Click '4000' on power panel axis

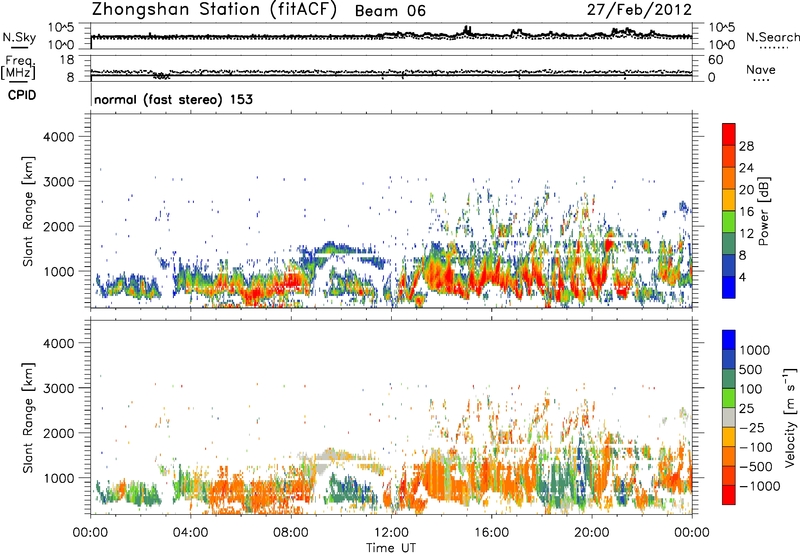(x=58, y=137)
